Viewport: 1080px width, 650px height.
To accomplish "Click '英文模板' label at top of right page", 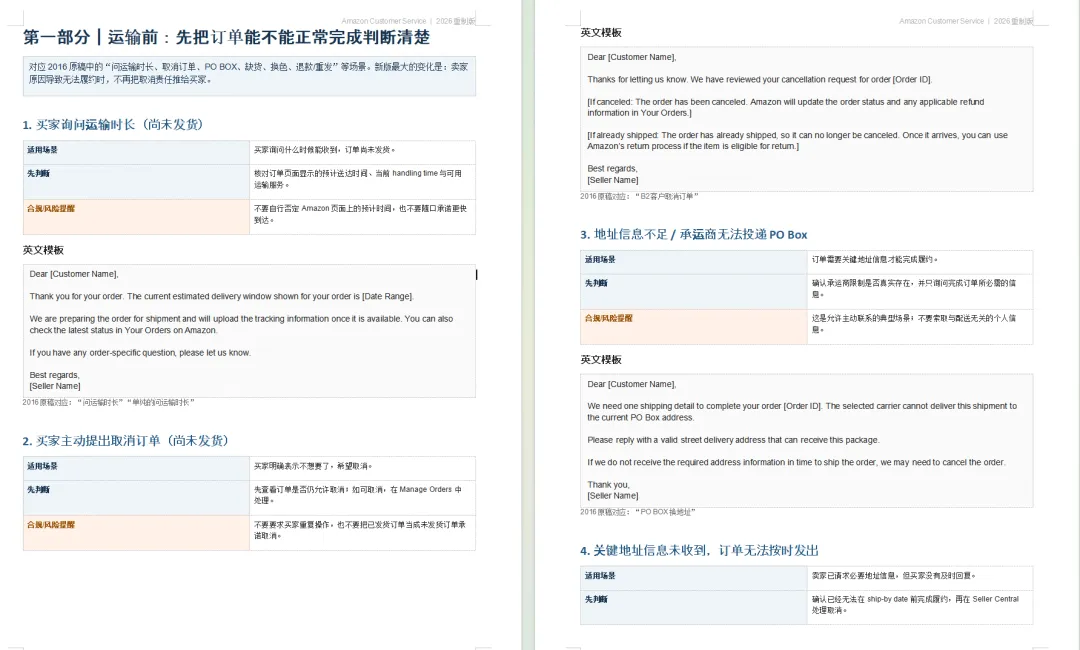I will (x=601, y=32).
